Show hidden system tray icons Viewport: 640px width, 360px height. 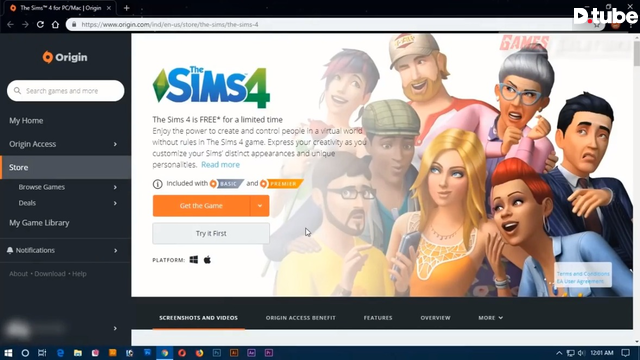[559, 353]
